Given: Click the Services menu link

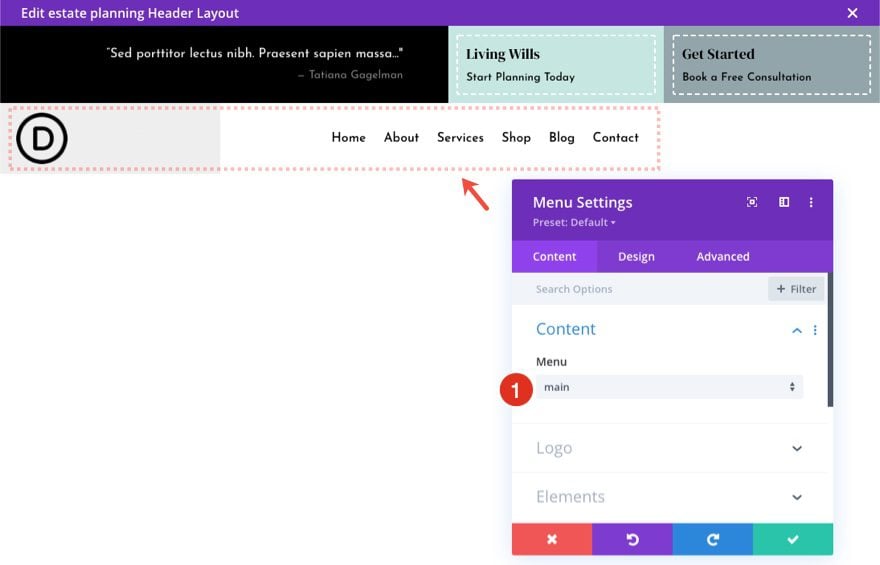Looking at the screenshot, I should coord(460,138).
